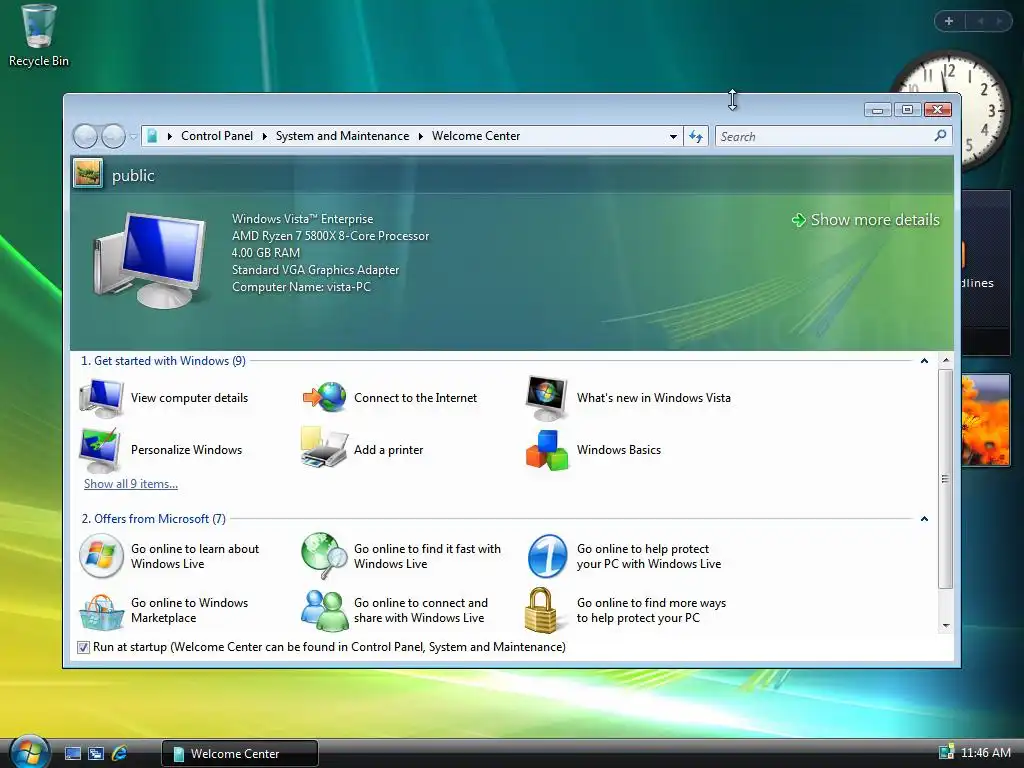
Task: Click Control Panel breadcrumb
Action: 217,136
